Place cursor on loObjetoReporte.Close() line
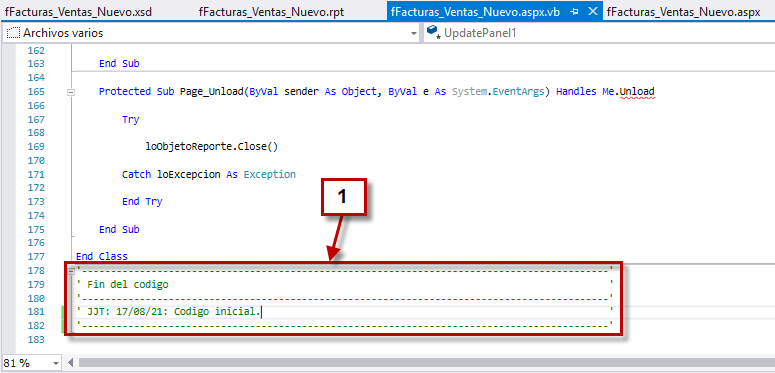Viewport: 775px width, 373px height. pyautogui.click(x=212, y=147)
